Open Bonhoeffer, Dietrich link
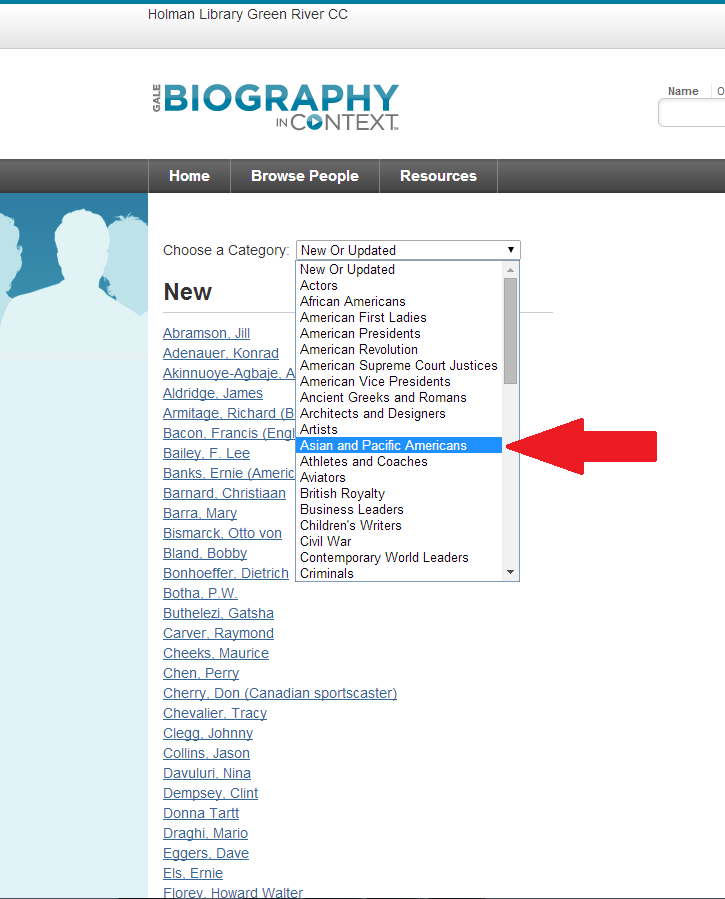 coord(226,574)
